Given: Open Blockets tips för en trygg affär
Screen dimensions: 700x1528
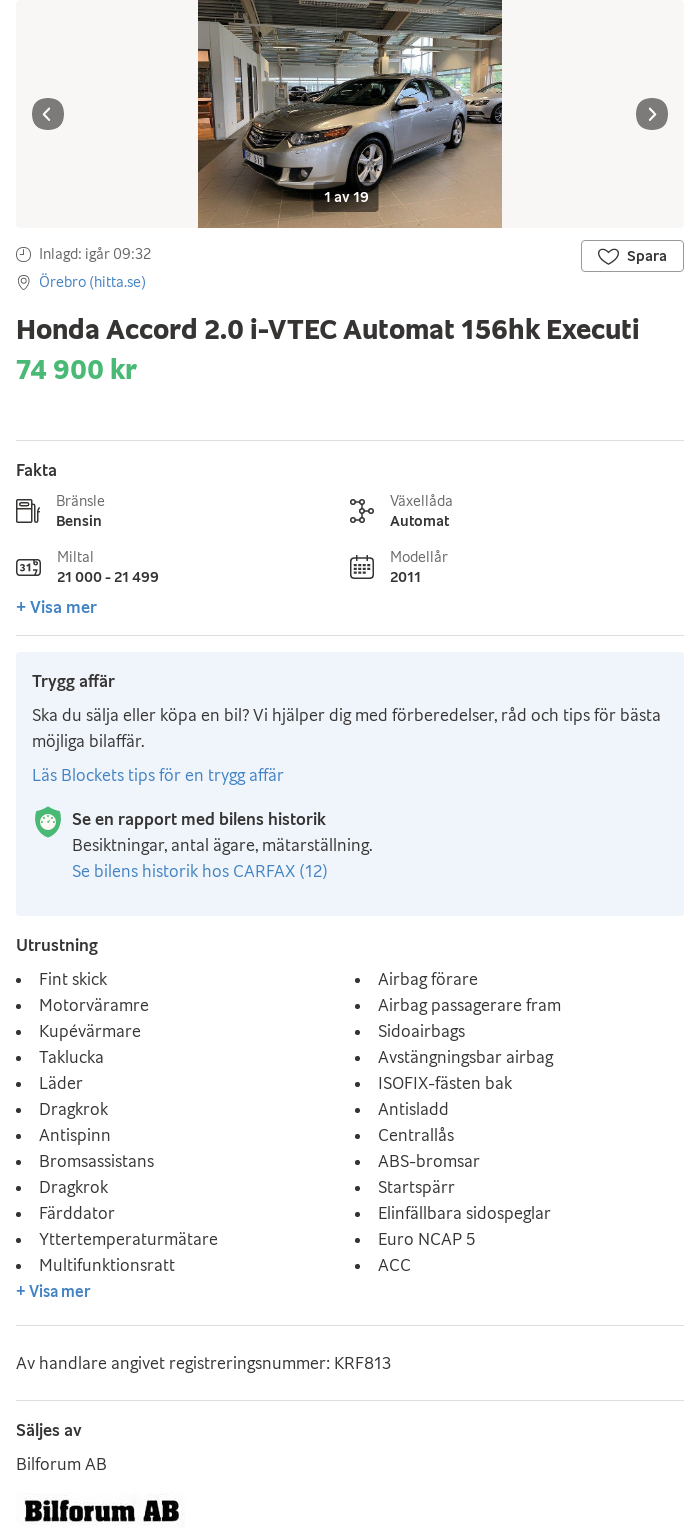Looking at the screenshot, I should click(x=158, y=775).
